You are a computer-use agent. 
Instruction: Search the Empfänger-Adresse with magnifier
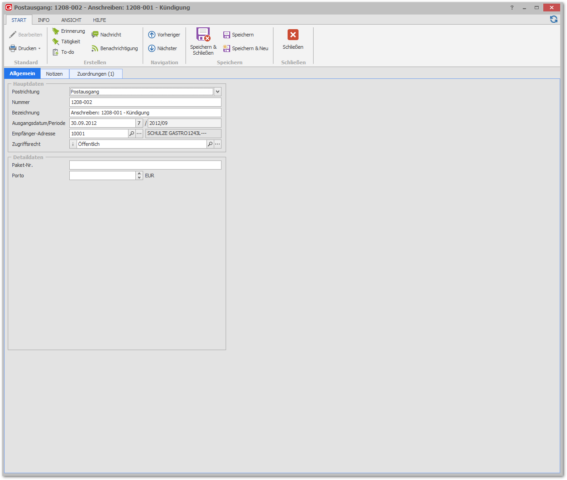(132, 134)
